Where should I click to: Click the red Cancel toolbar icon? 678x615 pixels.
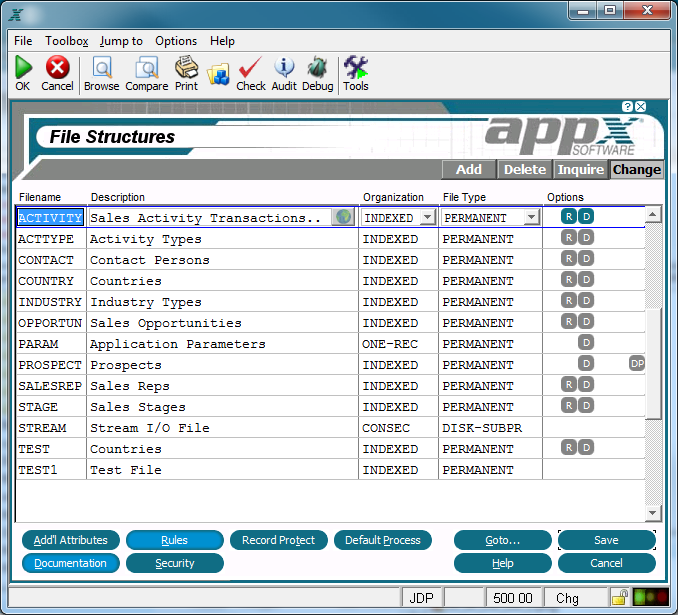(57, 67)
